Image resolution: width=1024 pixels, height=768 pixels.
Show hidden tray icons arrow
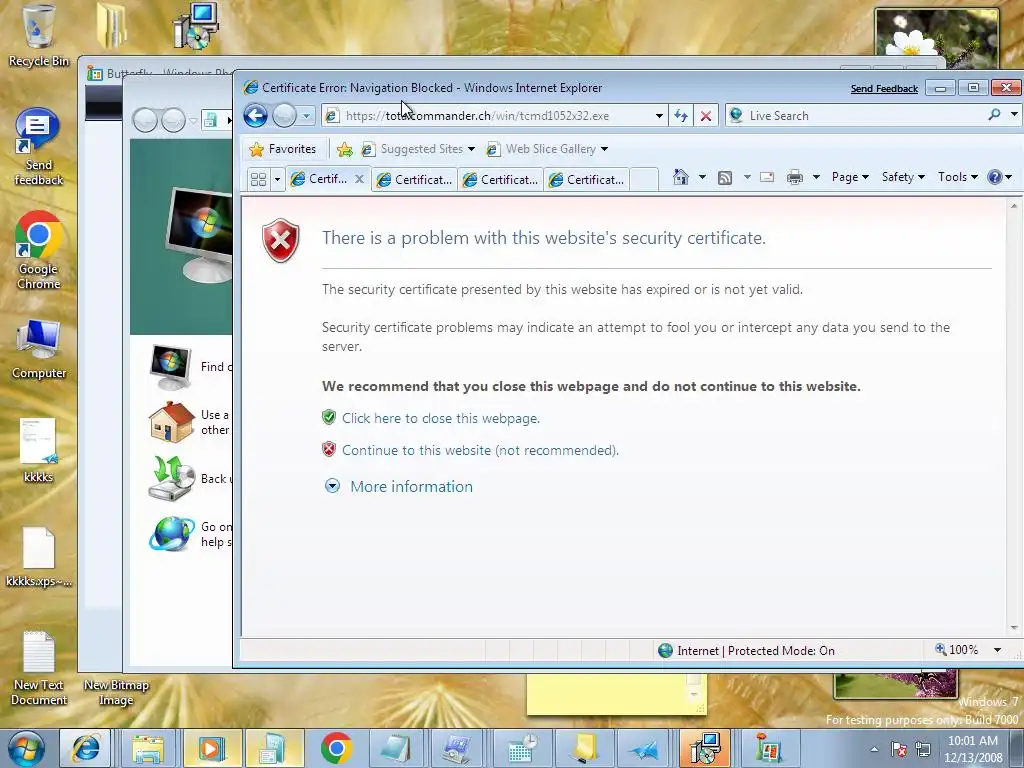(874, 749)
